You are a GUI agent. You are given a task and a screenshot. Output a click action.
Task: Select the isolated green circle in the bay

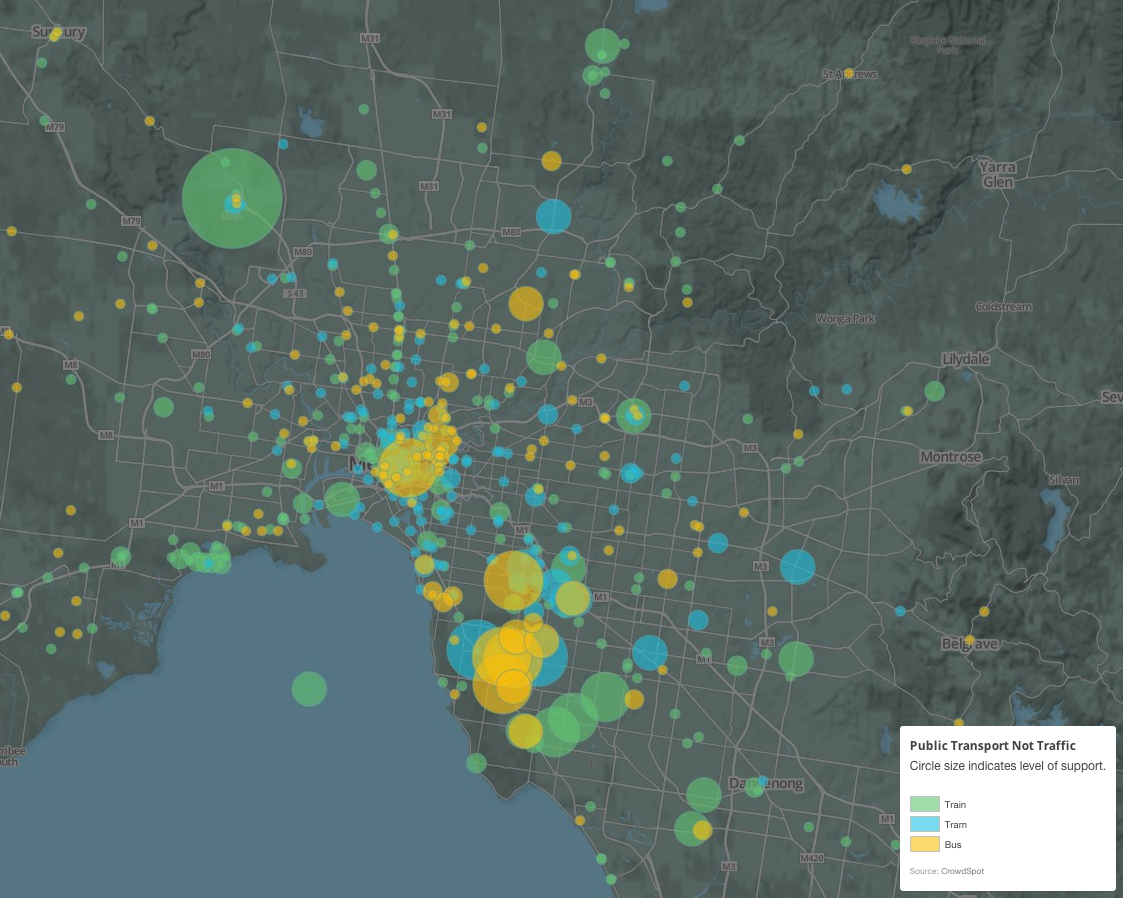point(310,688)
